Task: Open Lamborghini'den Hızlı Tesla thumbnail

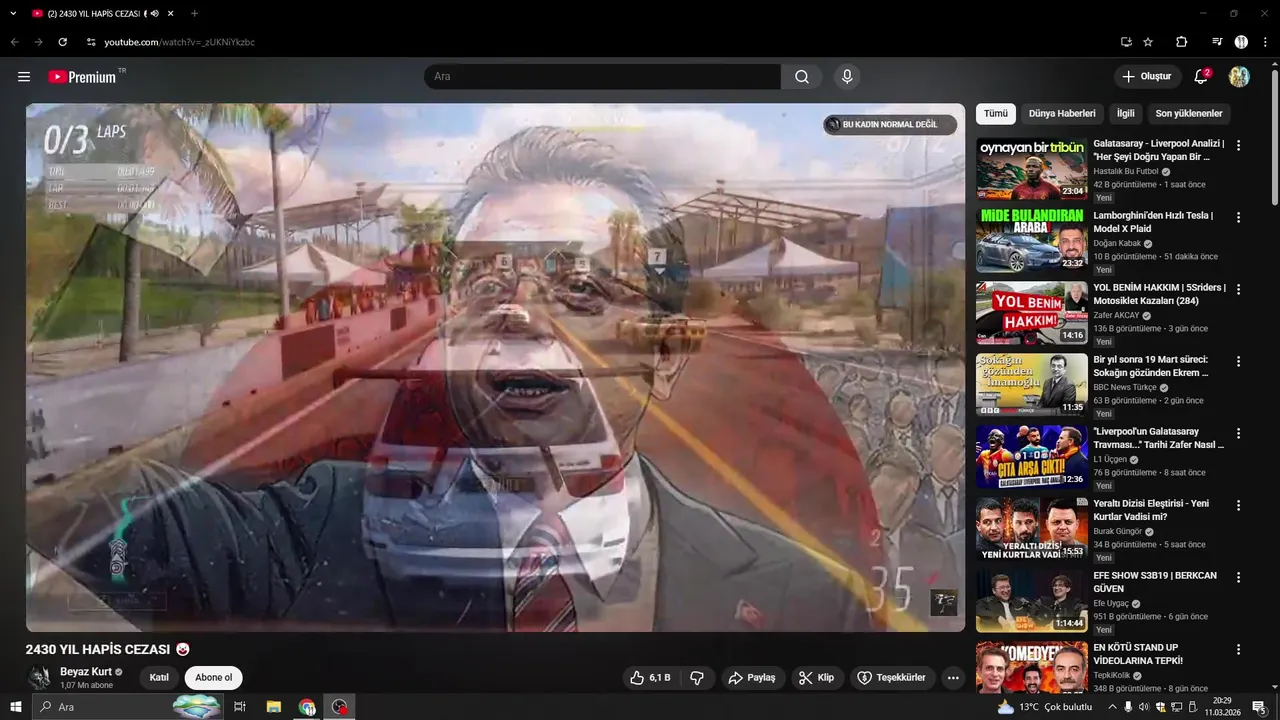Action: pos(1032,241)
